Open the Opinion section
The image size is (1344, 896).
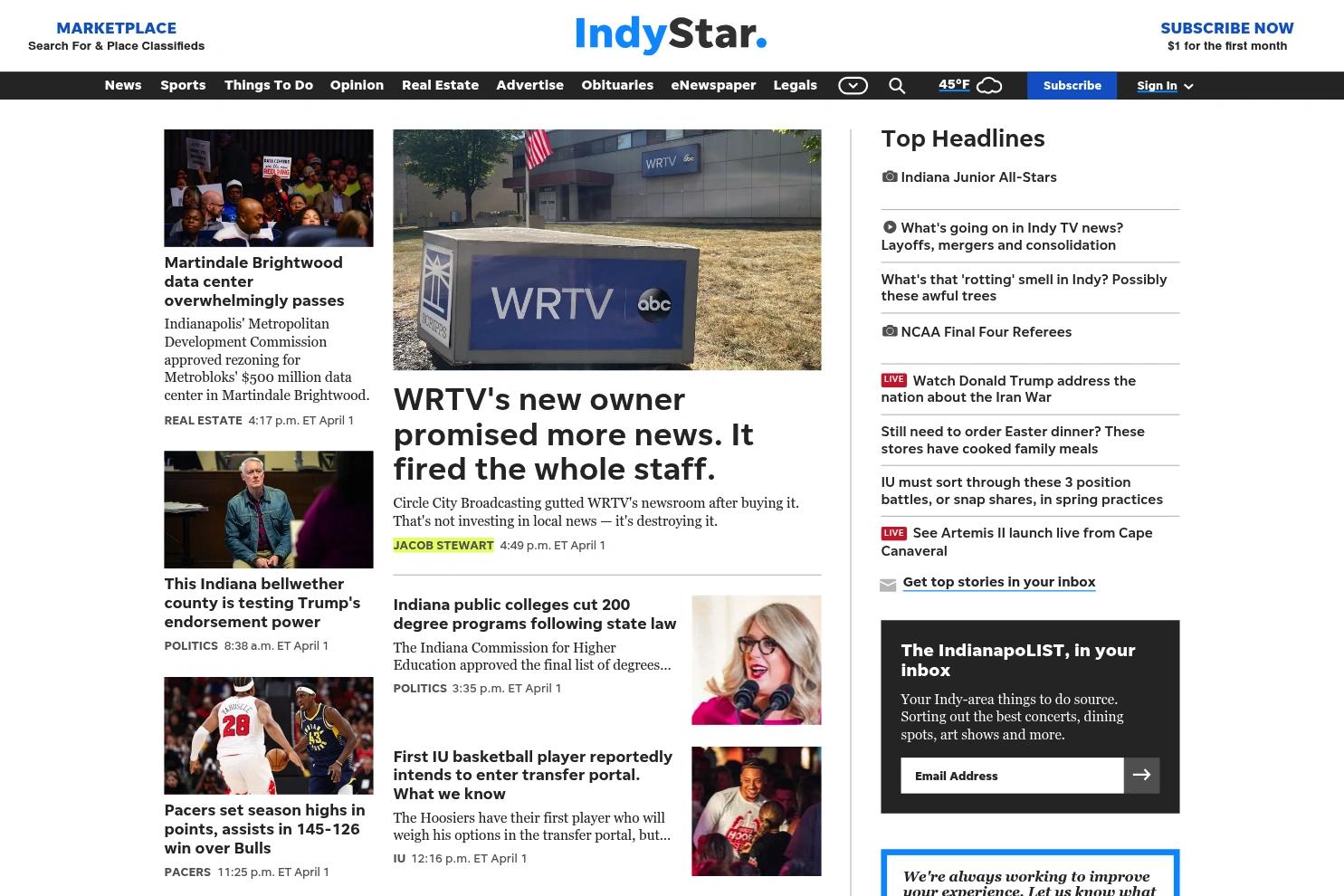[x=357, y=85]
